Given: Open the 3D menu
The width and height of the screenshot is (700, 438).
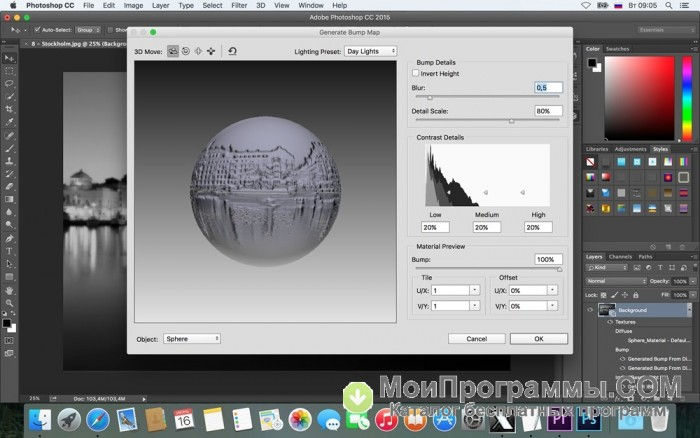Looking at the screenshot, I should [x=261, y=5].
